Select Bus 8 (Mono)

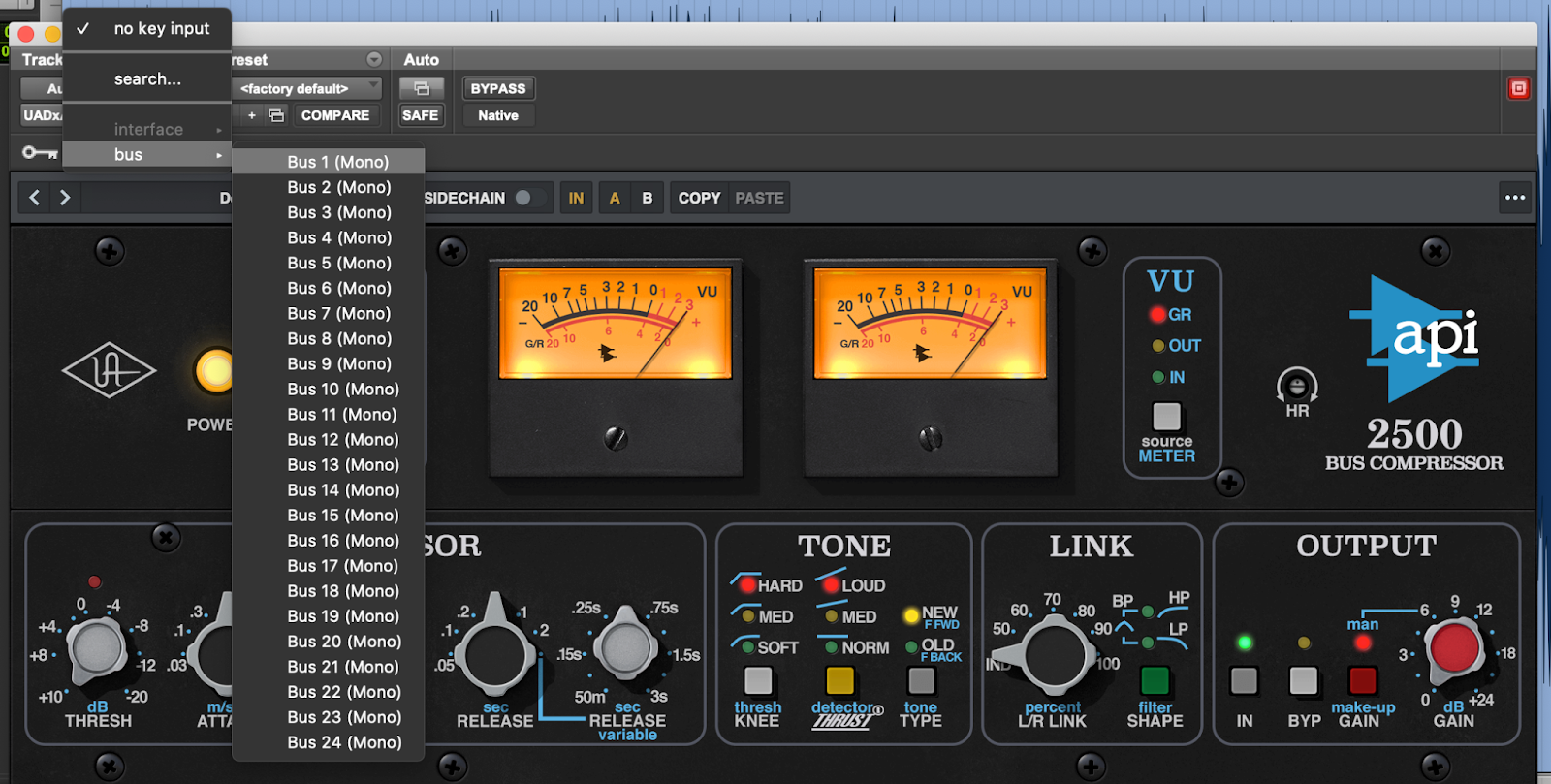point(329,338)
